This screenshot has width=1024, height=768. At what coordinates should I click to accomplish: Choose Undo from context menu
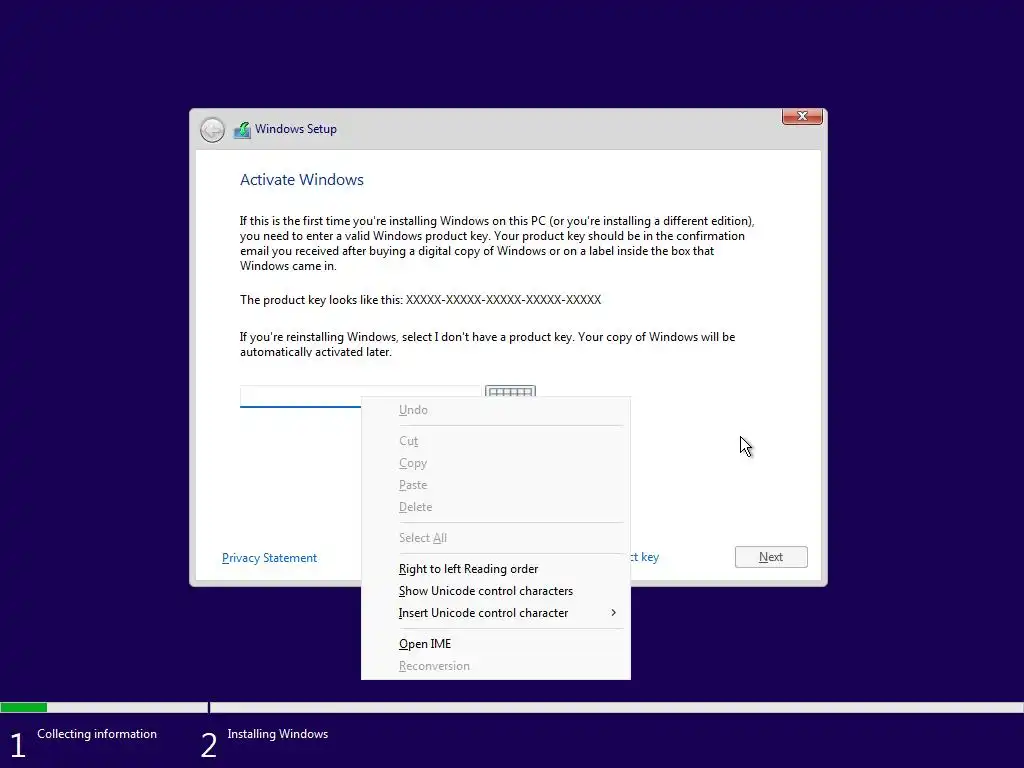(495, 410)
